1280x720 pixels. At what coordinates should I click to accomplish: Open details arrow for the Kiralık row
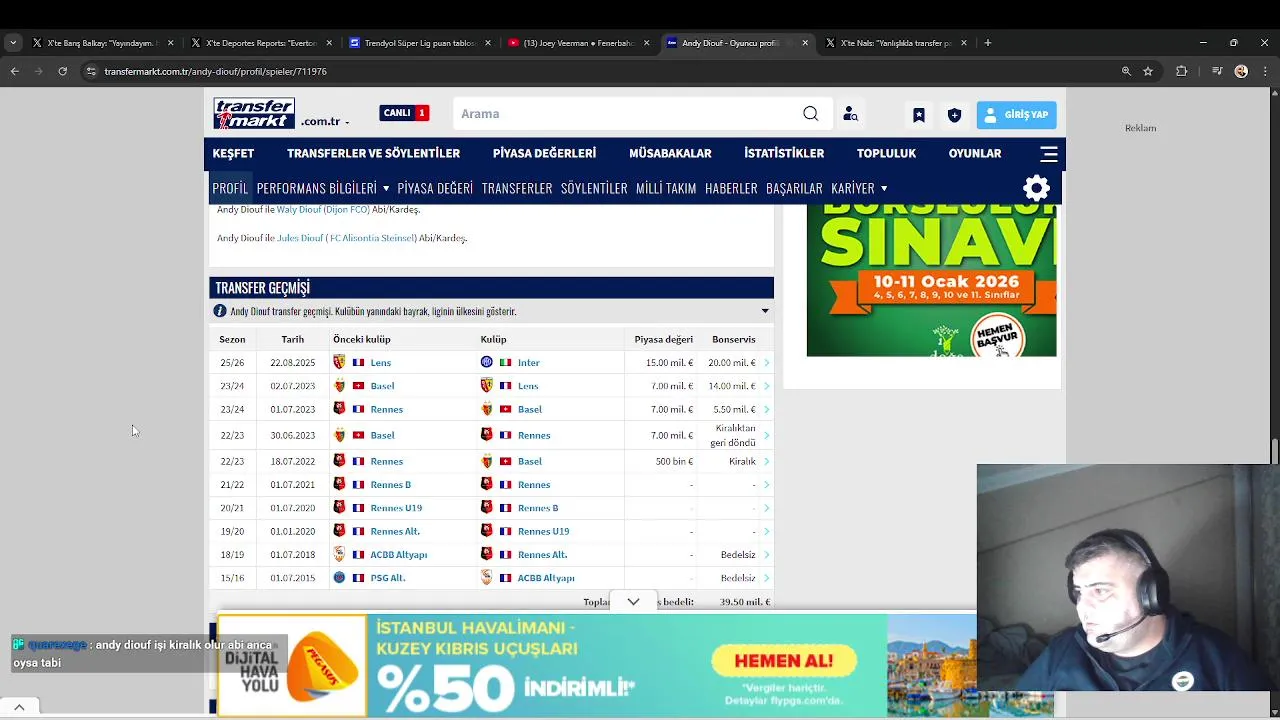coord(766,461)
